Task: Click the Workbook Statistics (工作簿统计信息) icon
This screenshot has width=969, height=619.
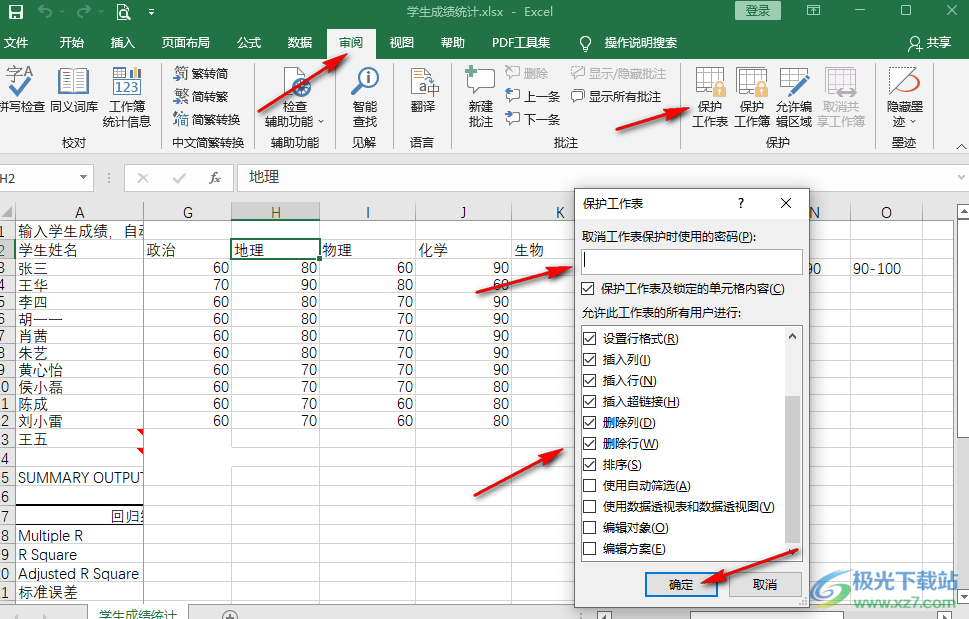Action: coord(127,97)
